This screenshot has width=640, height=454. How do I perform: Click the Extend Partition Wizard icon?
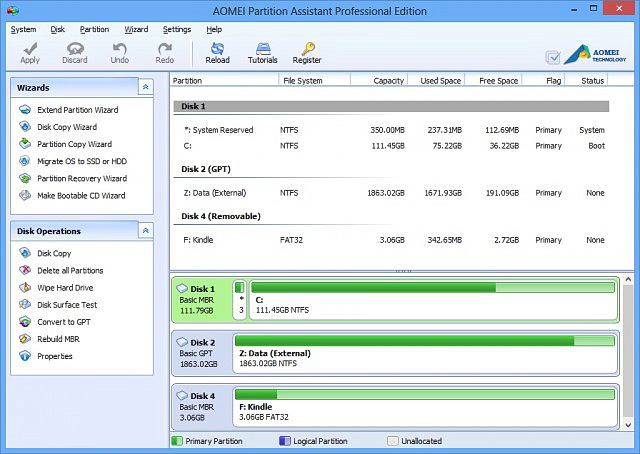click(x=25, y=109)
